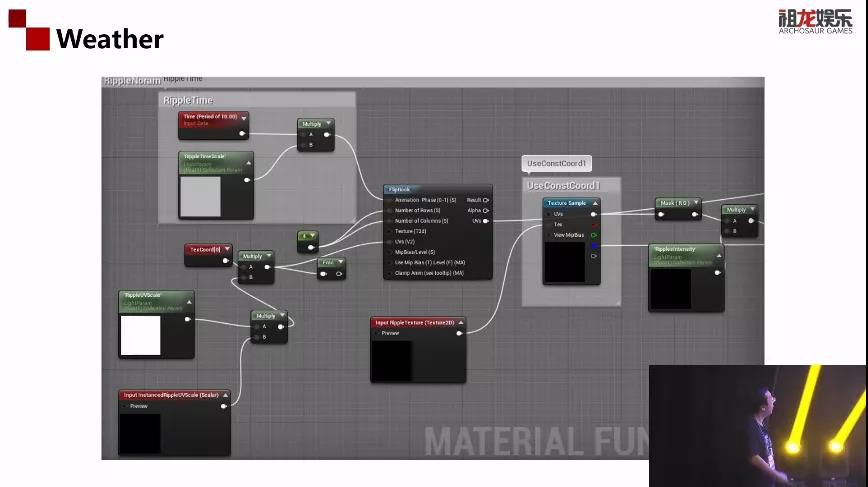Collapse the Texture Sample node arrow
Image resolution: width=868 pixels, height=487 pixels.
595,203
